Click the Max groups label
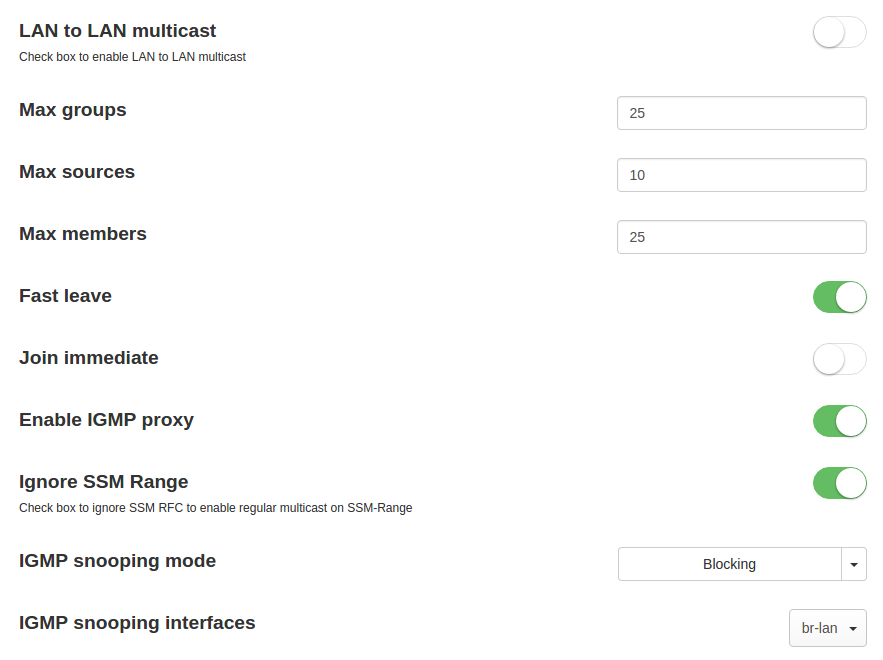 pos(73,110)
